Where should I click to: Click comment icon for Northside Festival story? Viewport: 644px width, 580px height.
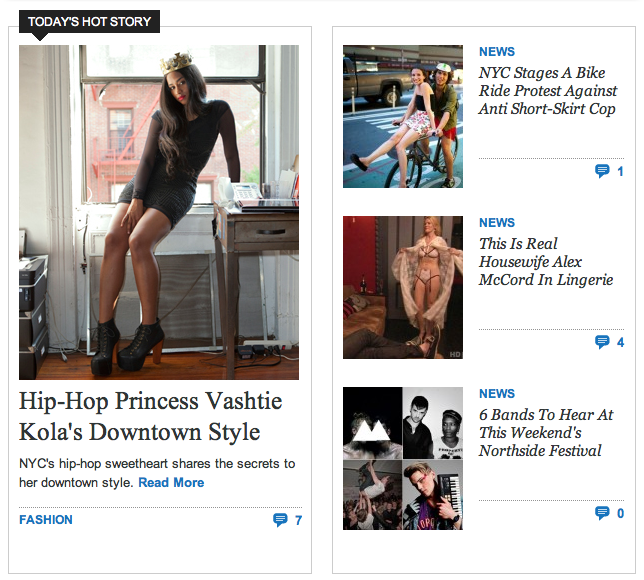(602, 513)
